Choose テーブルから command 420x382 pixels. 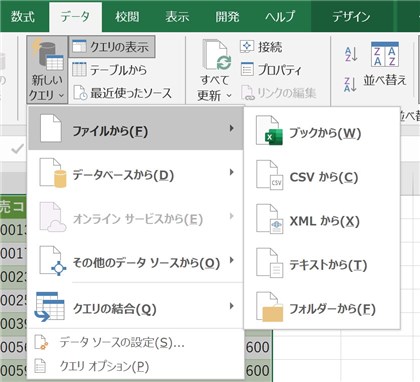tap(118, 70)
